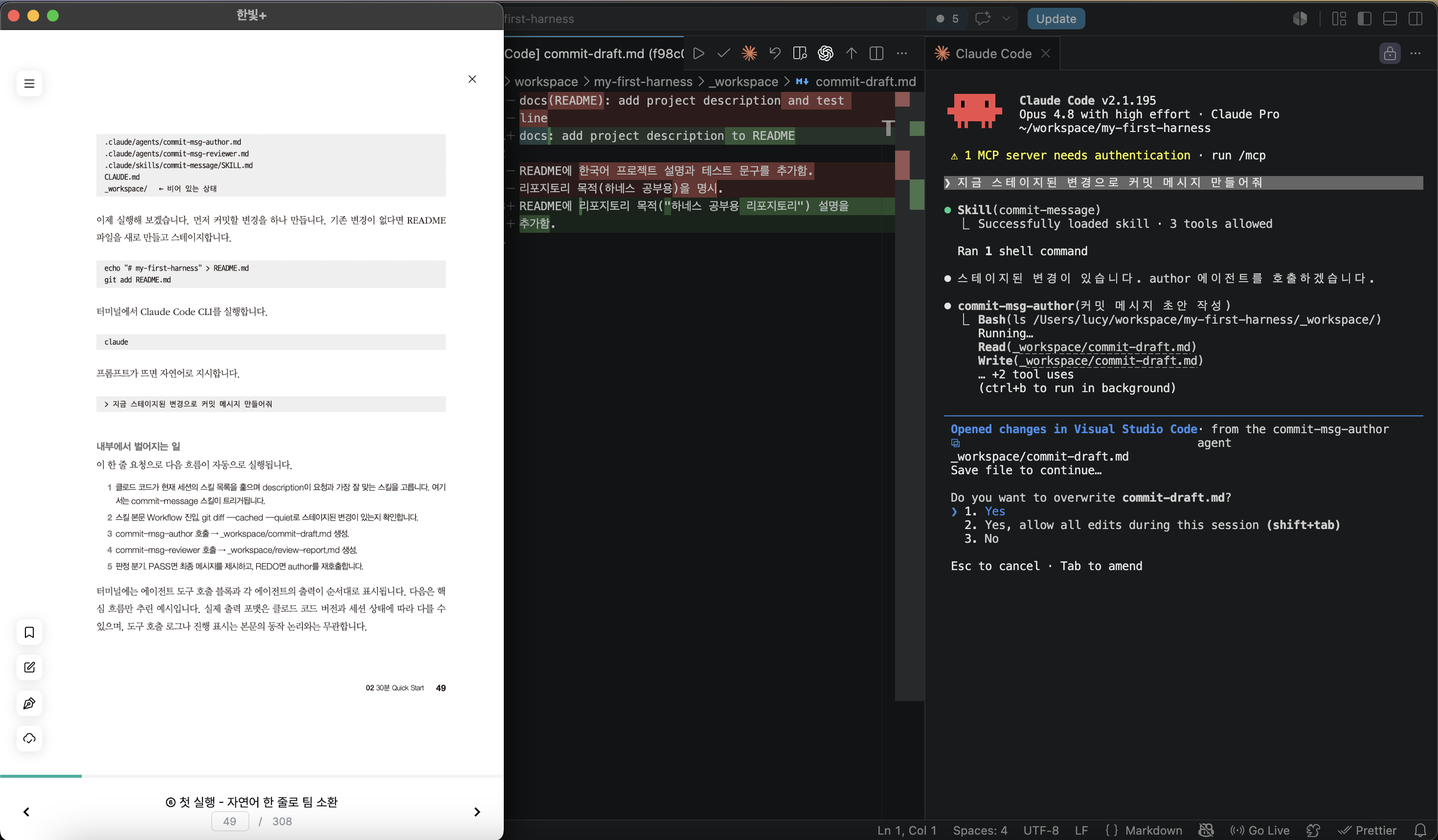Select the commit-draft.md diff editor tab
Screen dimensions: 1438x840
click(x=593, y=54)
